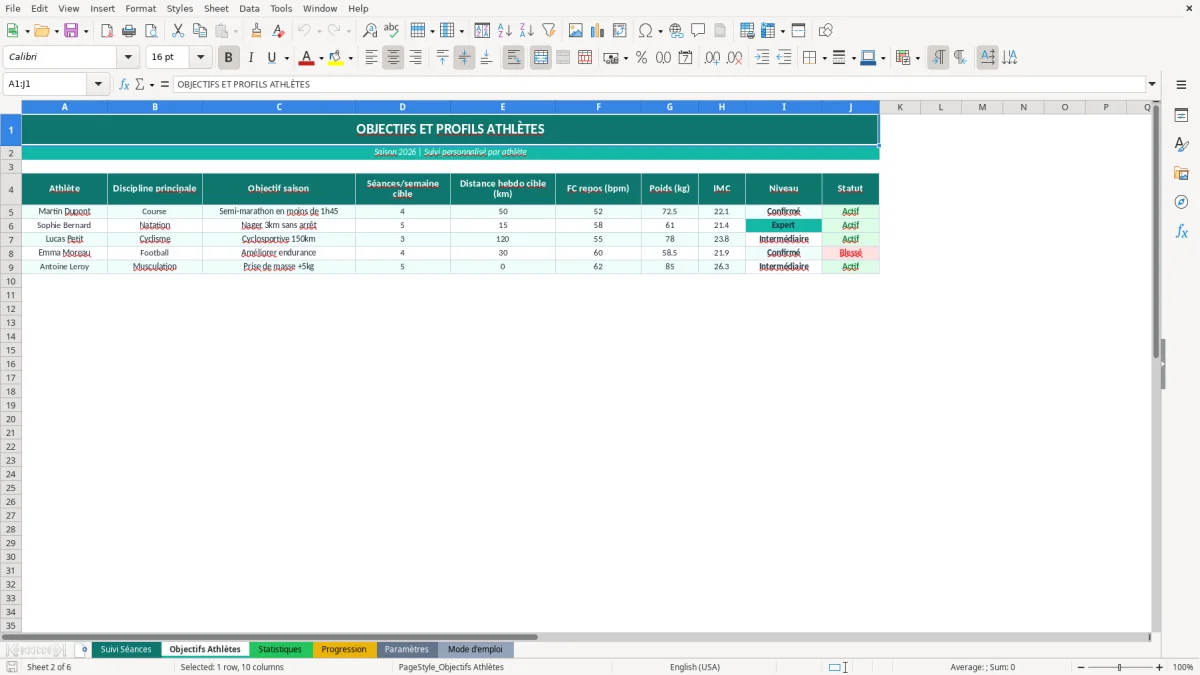The height and width of the screenshot is (675, 1200).
Task: Format as Date icon
Action: [x=686, y=58]
